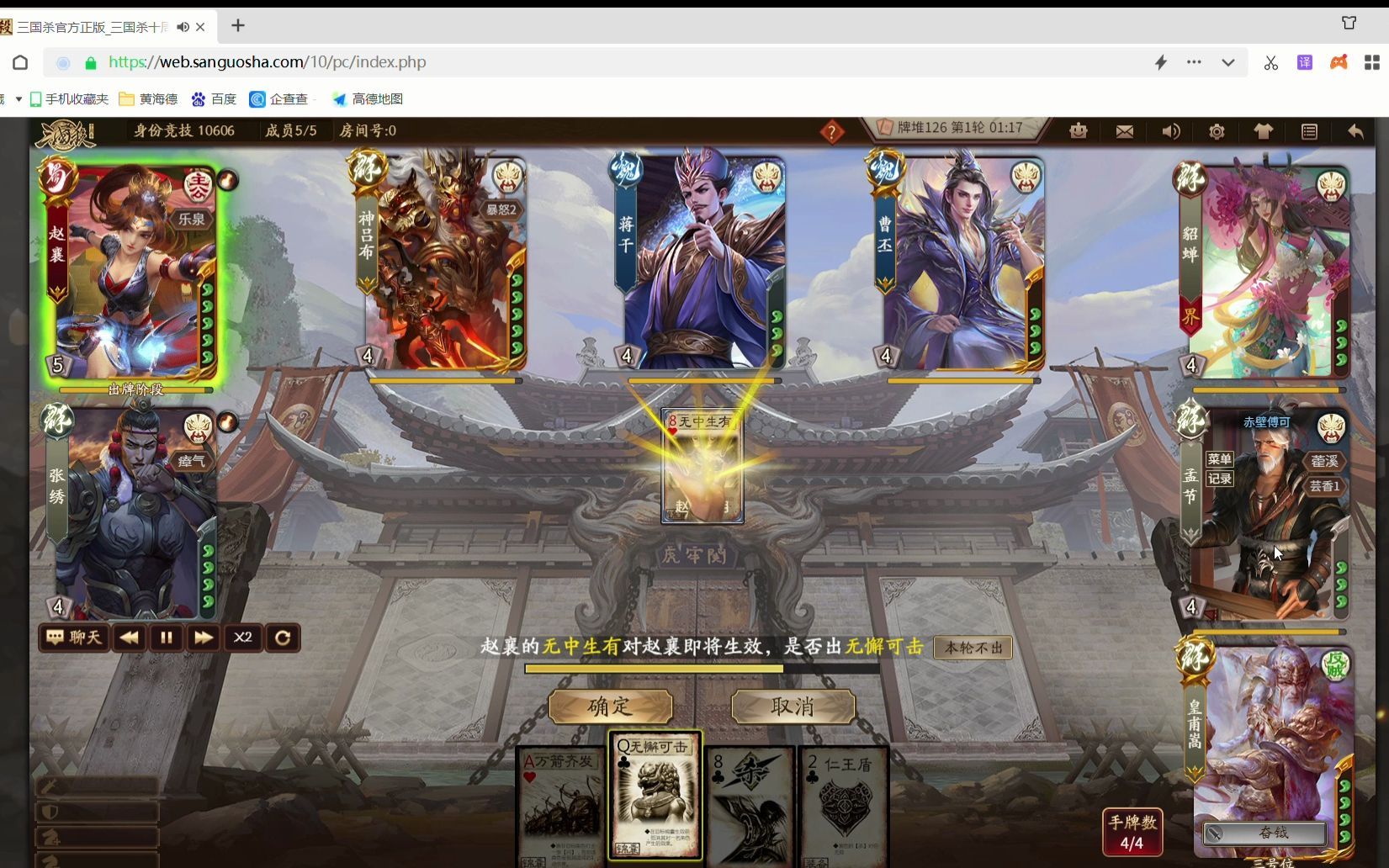Fast forward the replay playback
1389x868 pixels.
pos(204,638)
